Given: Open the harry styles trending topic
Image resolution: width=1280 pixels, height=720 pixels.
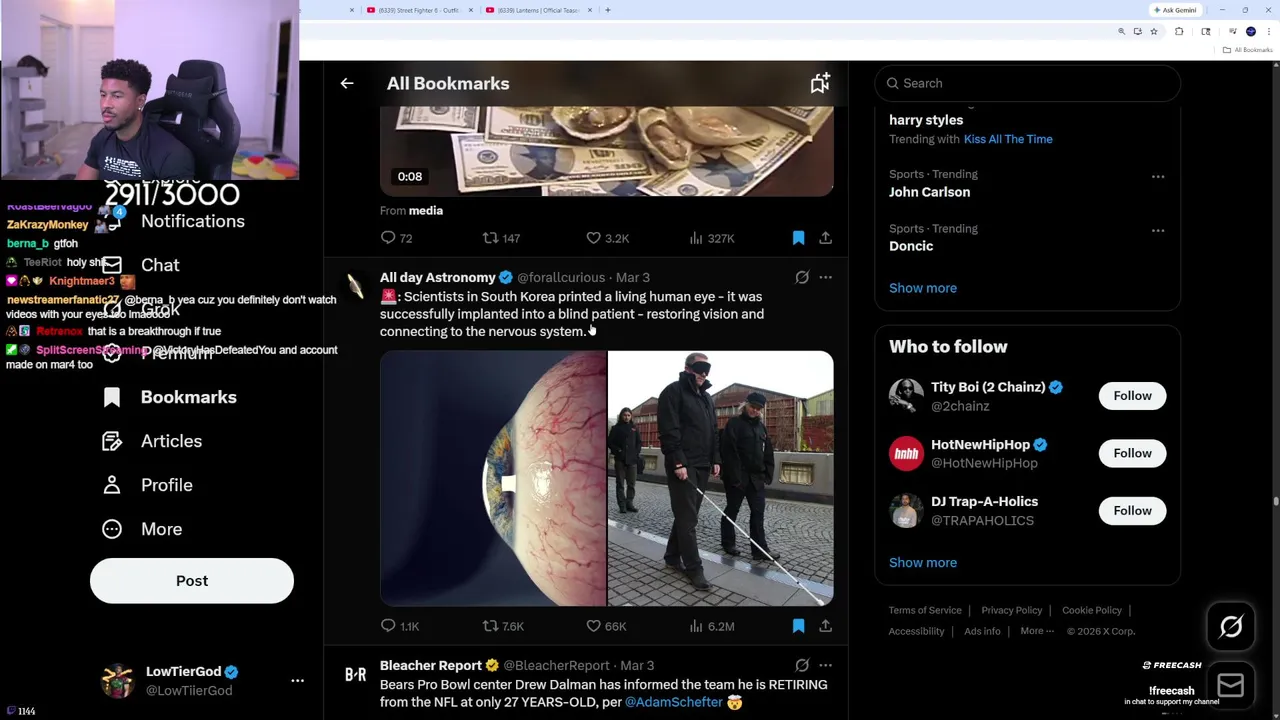Looking at the screenshot, I should (926, 120).
